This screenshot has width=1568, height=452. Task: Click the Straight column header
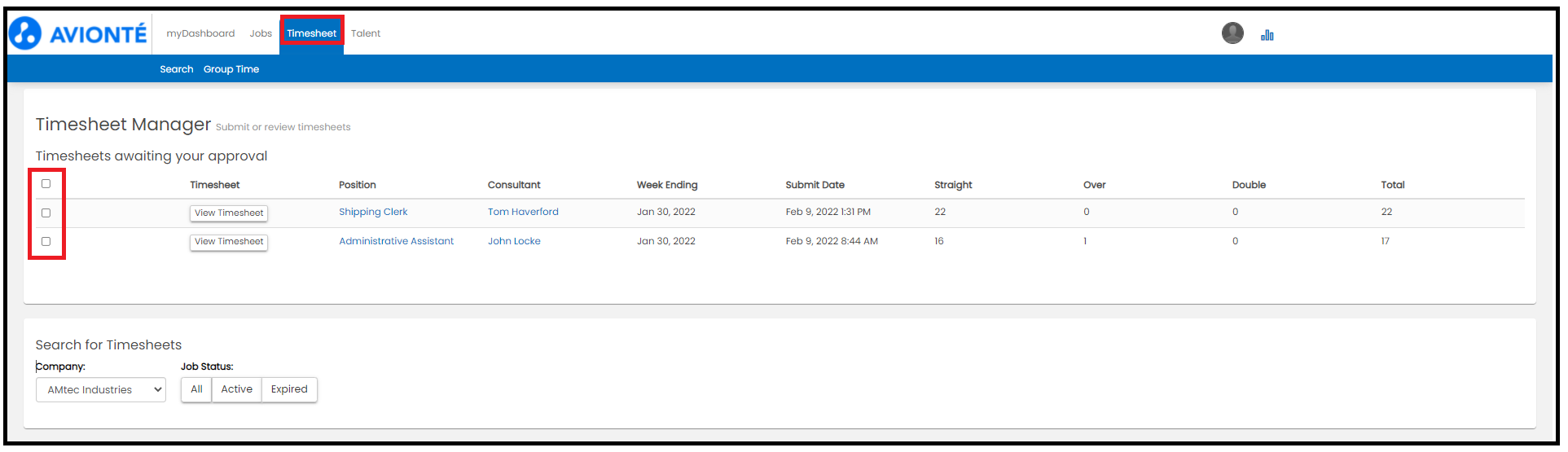(953, 185)
